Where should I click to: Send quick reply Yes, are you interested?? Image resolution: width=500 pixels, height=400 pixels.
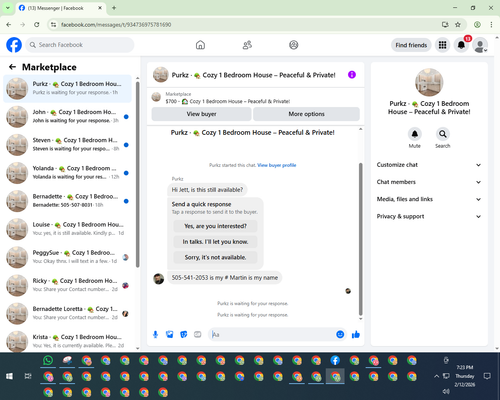point(215,226)
